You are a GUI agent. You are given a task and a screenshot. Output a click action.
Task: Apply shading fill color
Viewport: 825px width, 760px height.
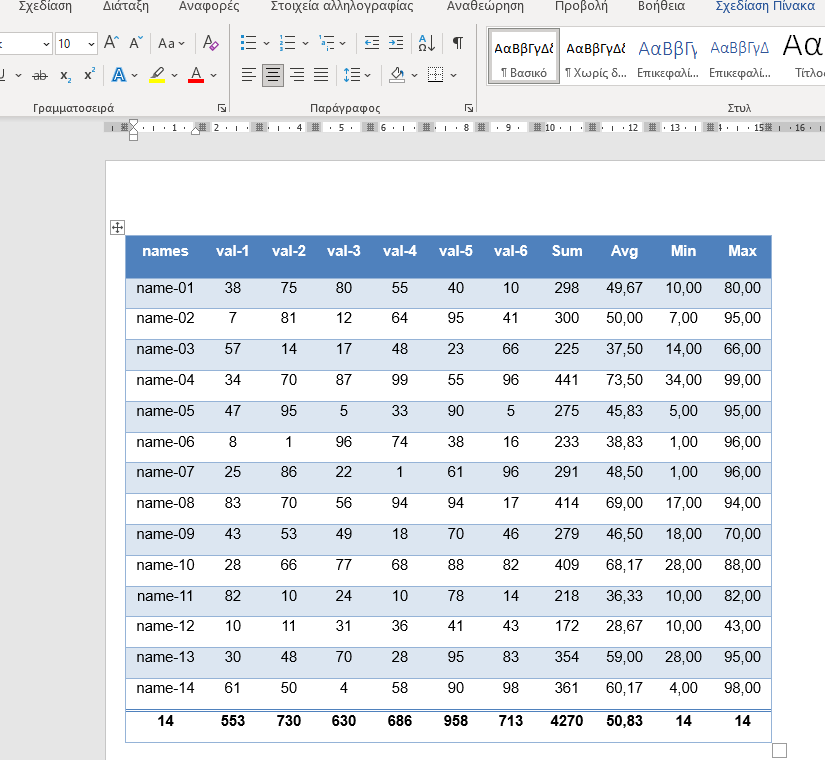tap(397, 75)
